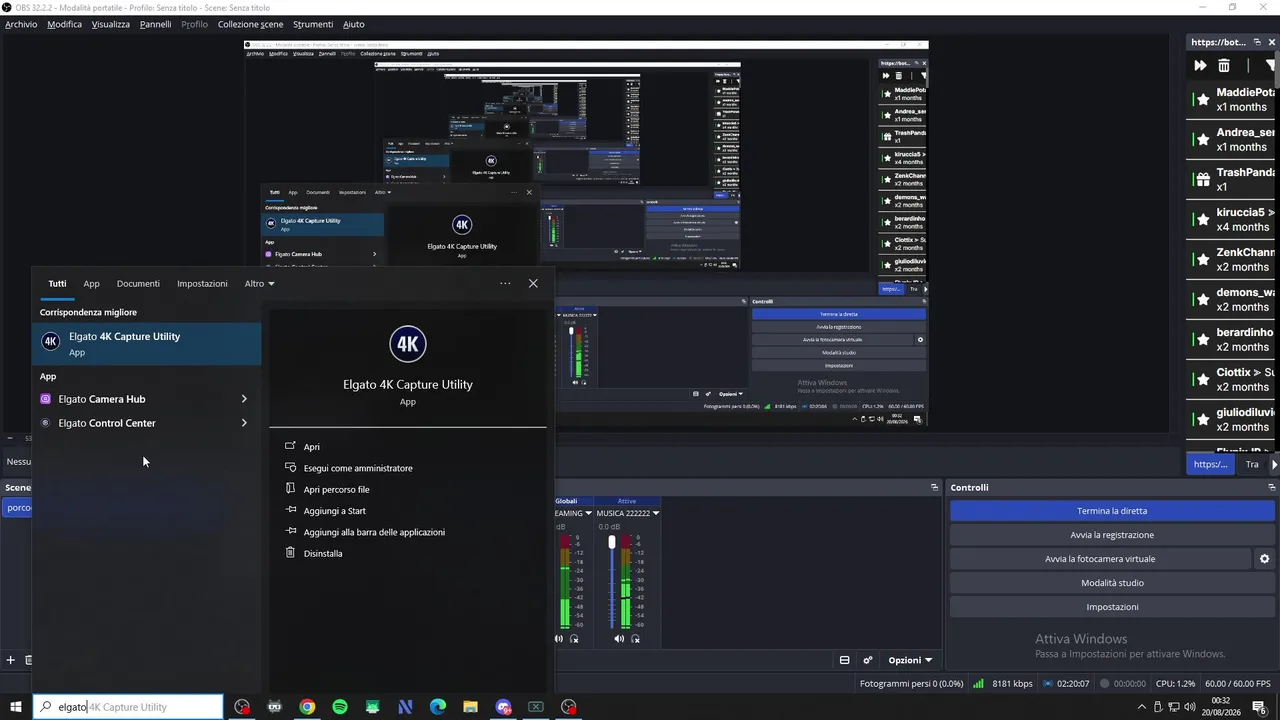Viewport: 1280px width, 720px height.
Task: Open the search panel three-dots options
Action: 505,284
